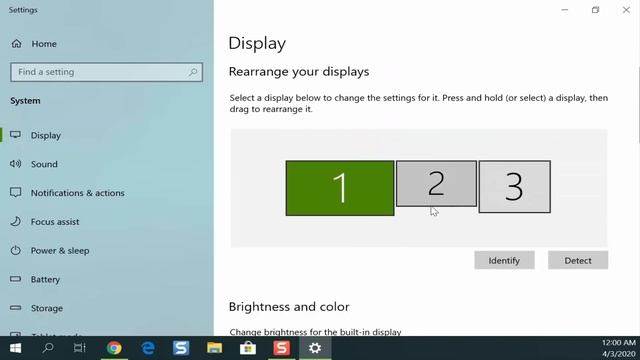Open the Sound settings

coord(44,164)
